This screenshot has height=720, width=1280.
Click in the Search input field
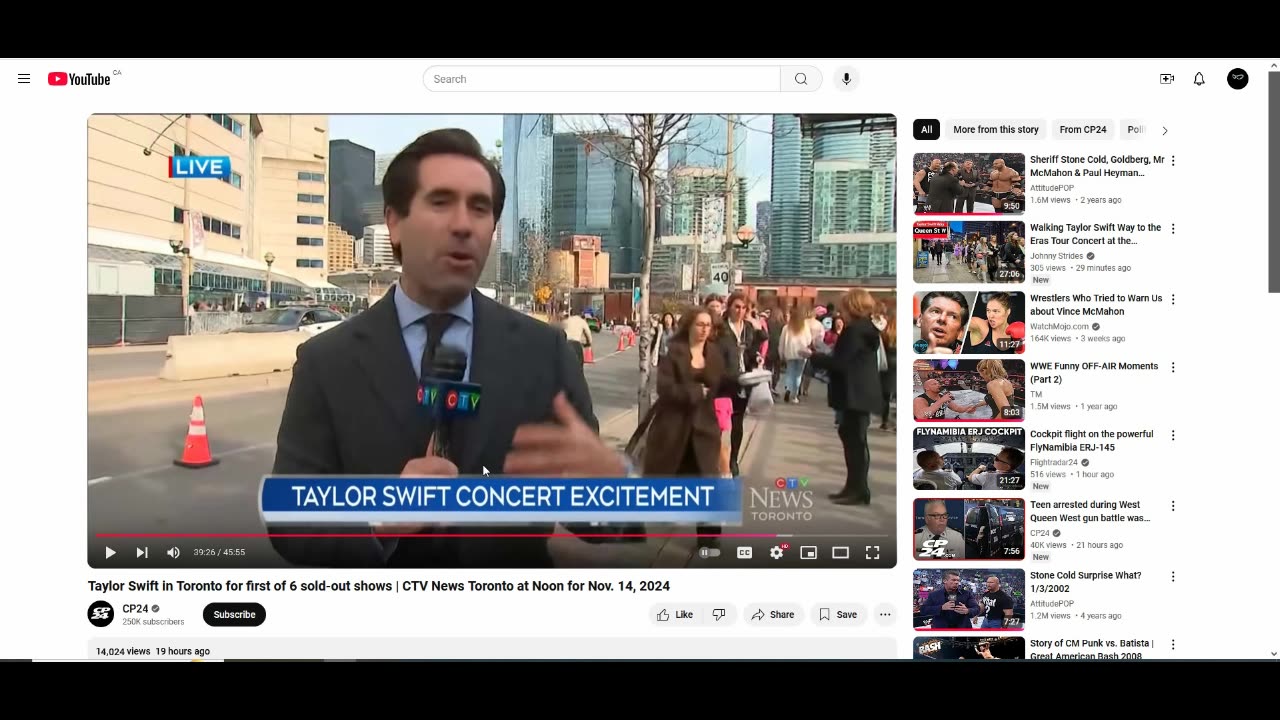click(x=601, y=79)
